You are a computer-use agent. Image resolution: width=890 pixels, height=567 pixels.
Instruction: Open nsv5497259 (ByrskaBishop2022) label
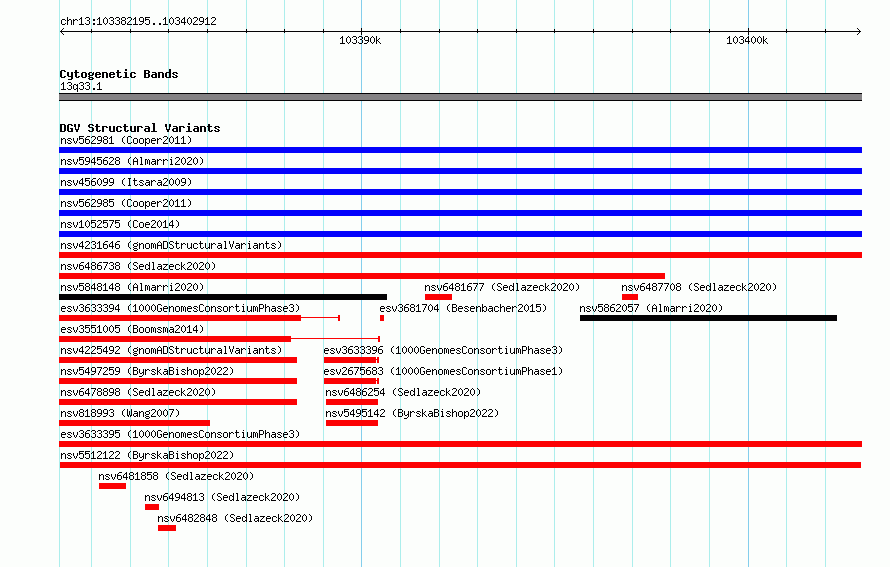[147, 371]
